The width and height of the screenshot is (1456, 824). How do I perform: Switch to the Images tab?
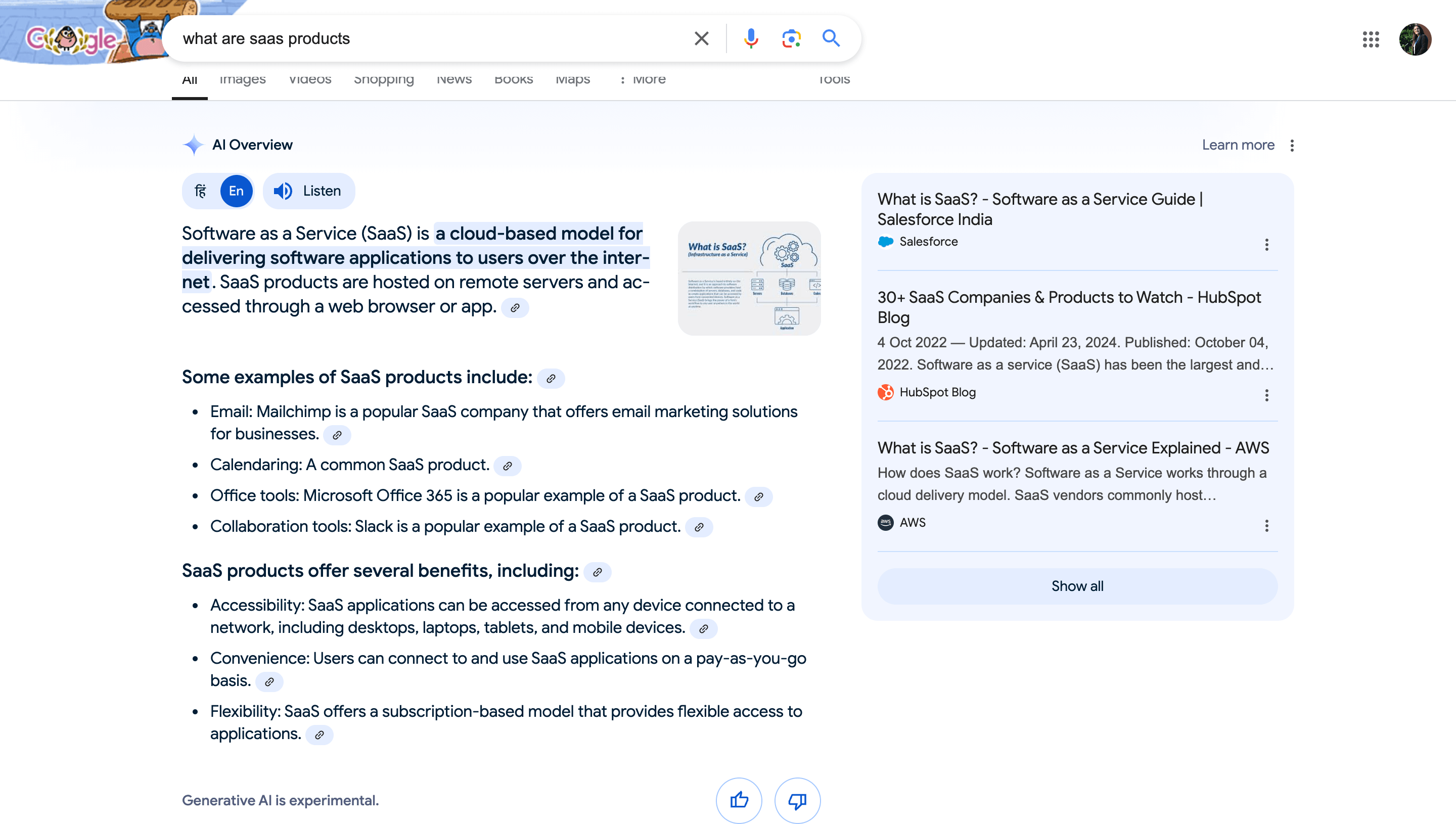[x=242, y=80]
